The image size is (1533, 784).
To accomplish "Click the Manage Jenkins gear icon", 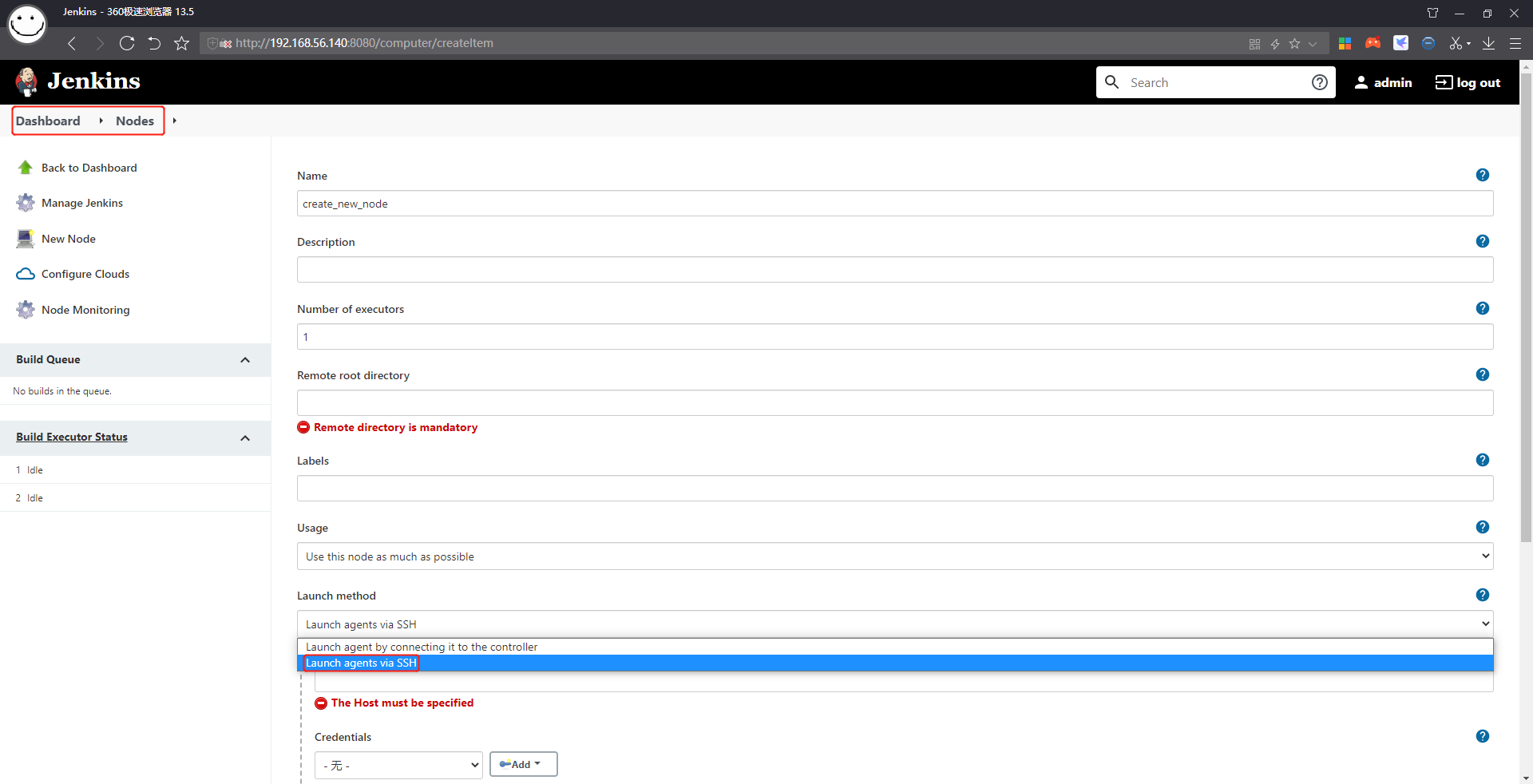I will coord(26,203).
